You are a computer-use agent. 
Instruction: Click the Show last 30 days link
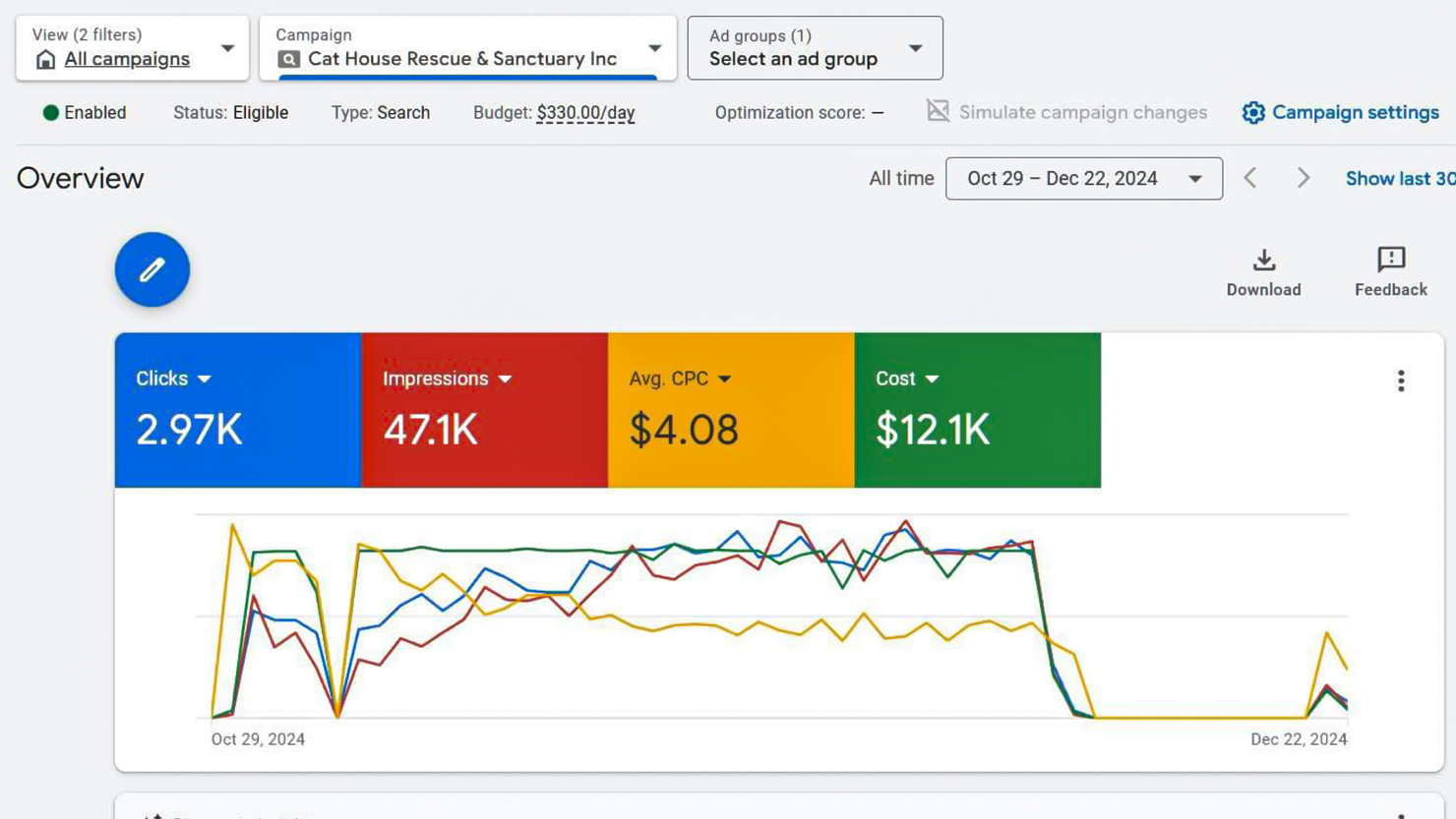pyautogui.click(x=1400, y=178)
